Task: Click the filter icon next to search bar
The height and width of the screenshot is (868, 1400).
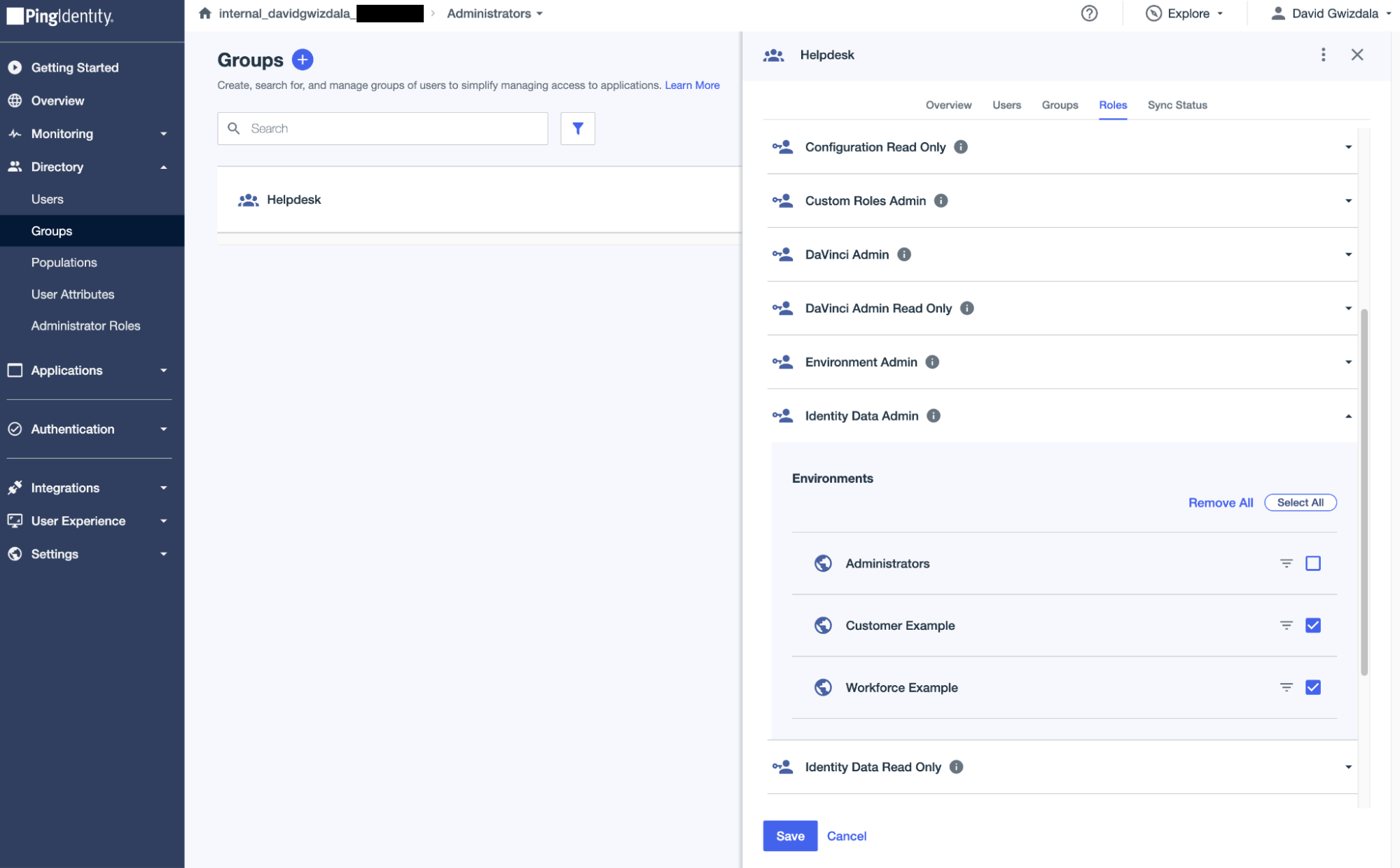Action: point(578,128)
